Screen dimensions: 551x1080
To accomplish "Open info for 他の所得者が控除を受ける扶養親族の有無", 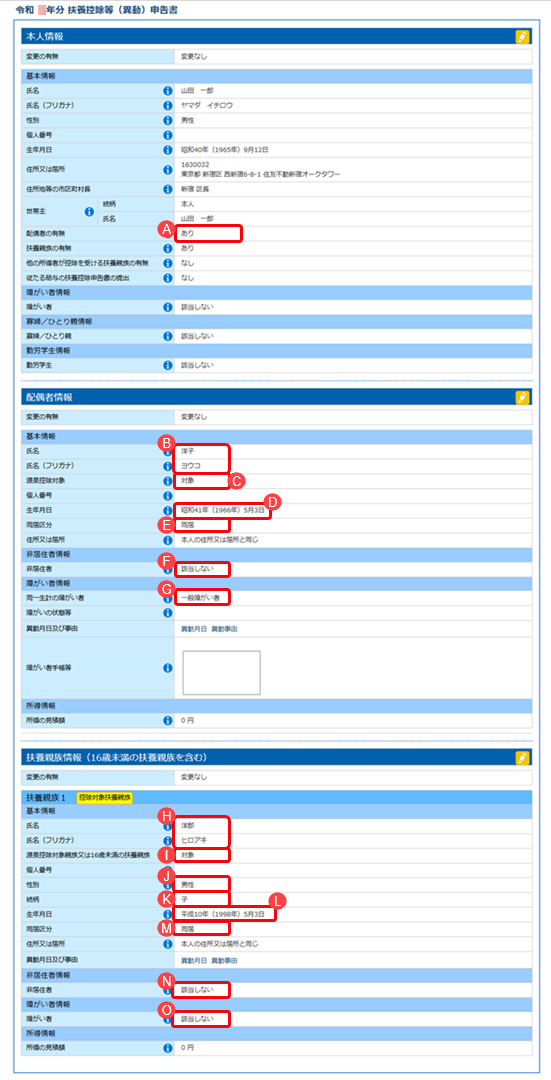I will click(167, 262).
